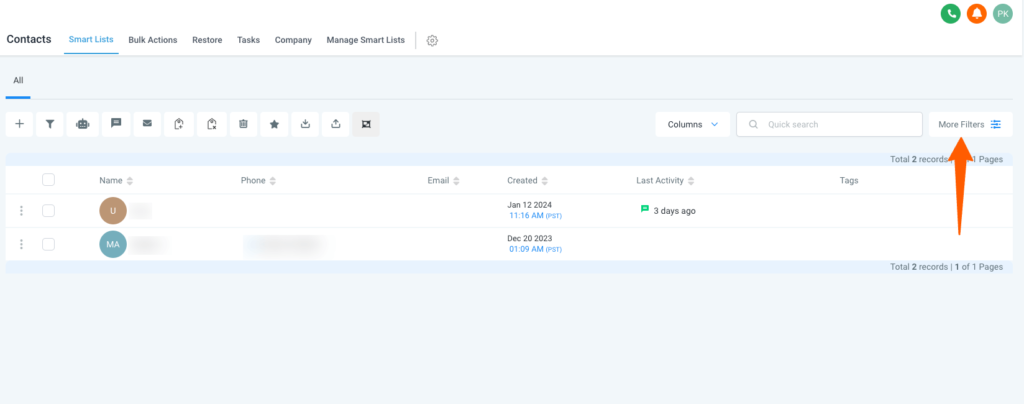The height and width of the screenshot is (404, 1024).
Task: Open the Manage Smart Lists tab
Action: click(365, 40)
